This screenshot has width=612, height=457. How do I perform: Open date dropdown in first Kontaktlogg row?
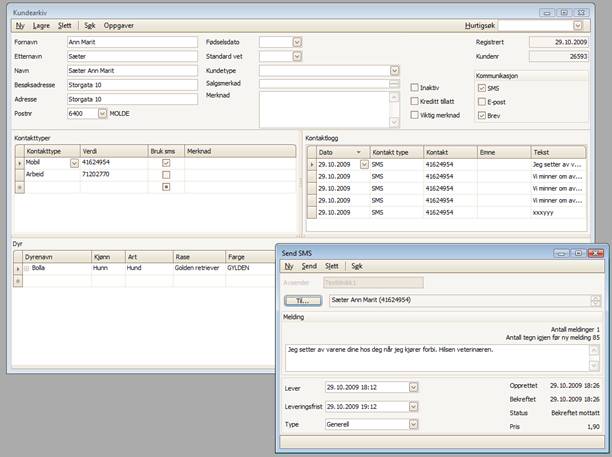(364, 165)
